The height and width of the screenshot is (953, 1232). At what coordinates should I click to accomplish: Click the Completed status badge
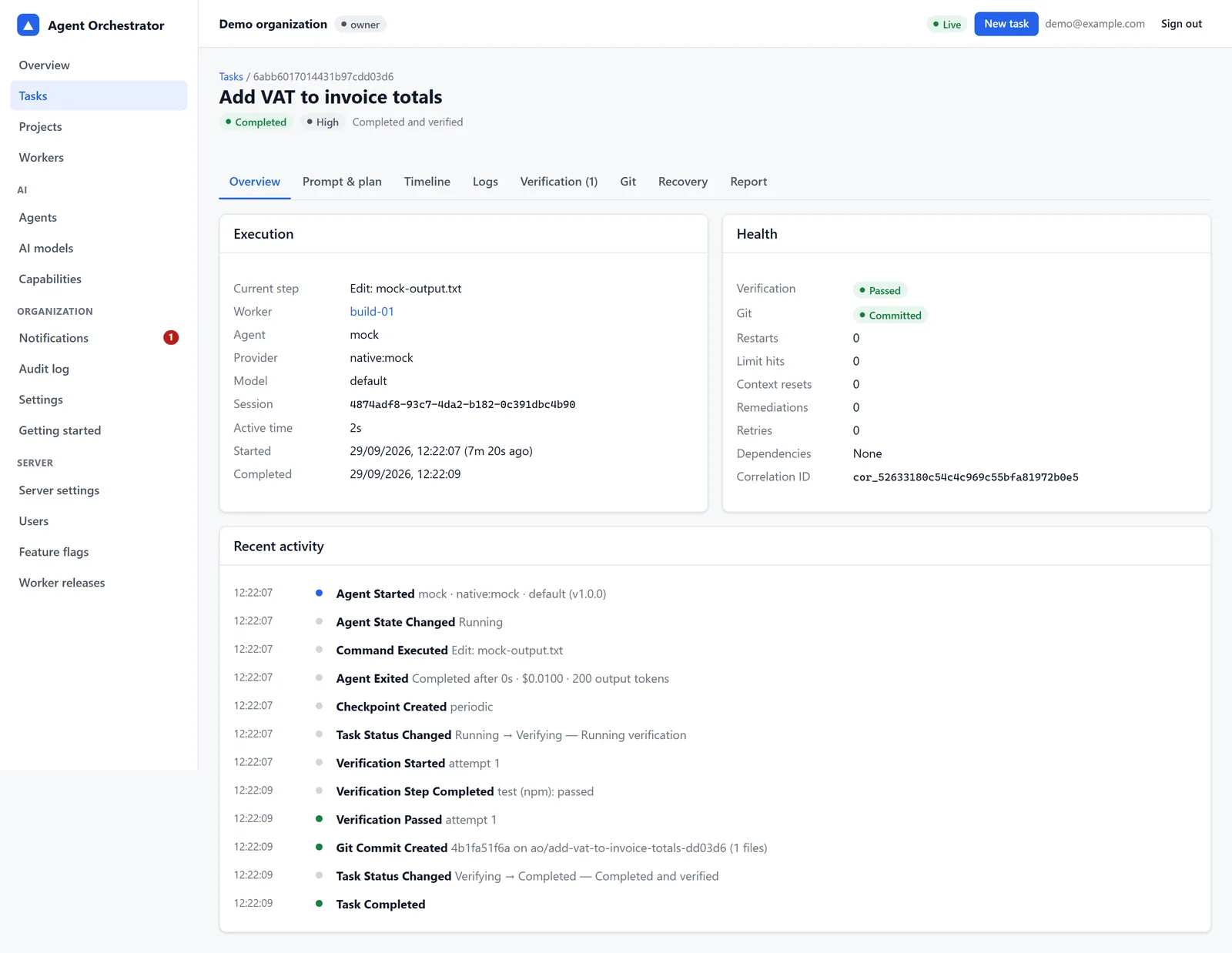(256, 122)
